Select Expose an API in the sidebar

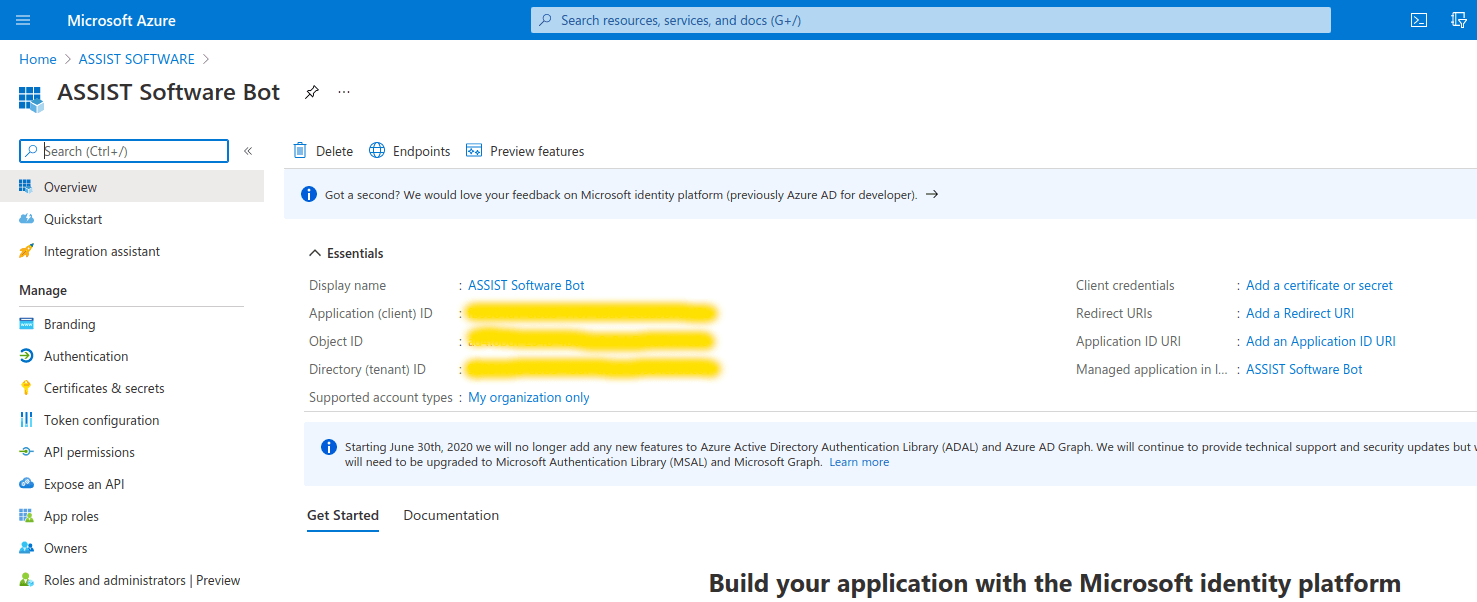[x=83, y=483]
